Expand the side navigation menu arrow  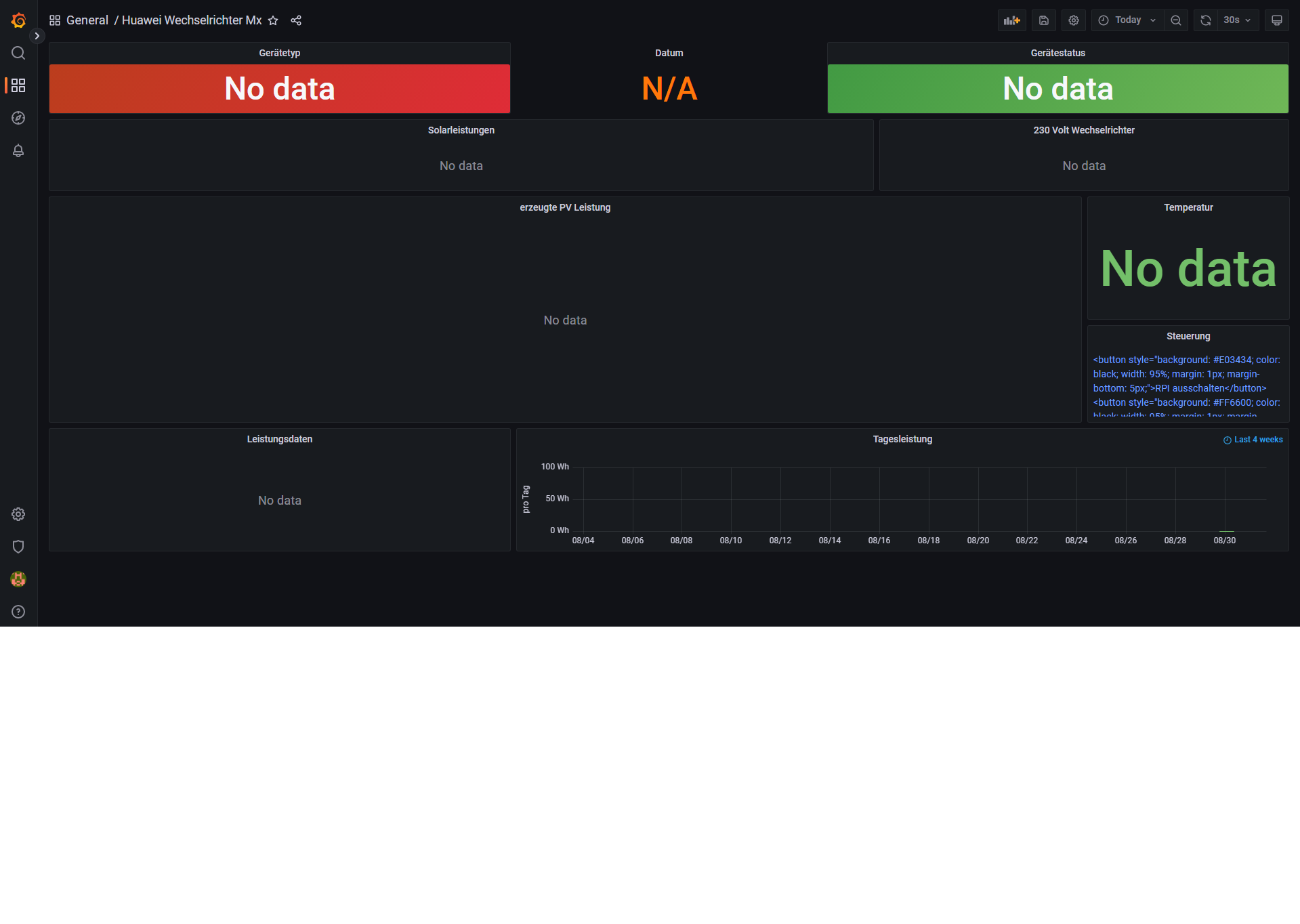37,36
